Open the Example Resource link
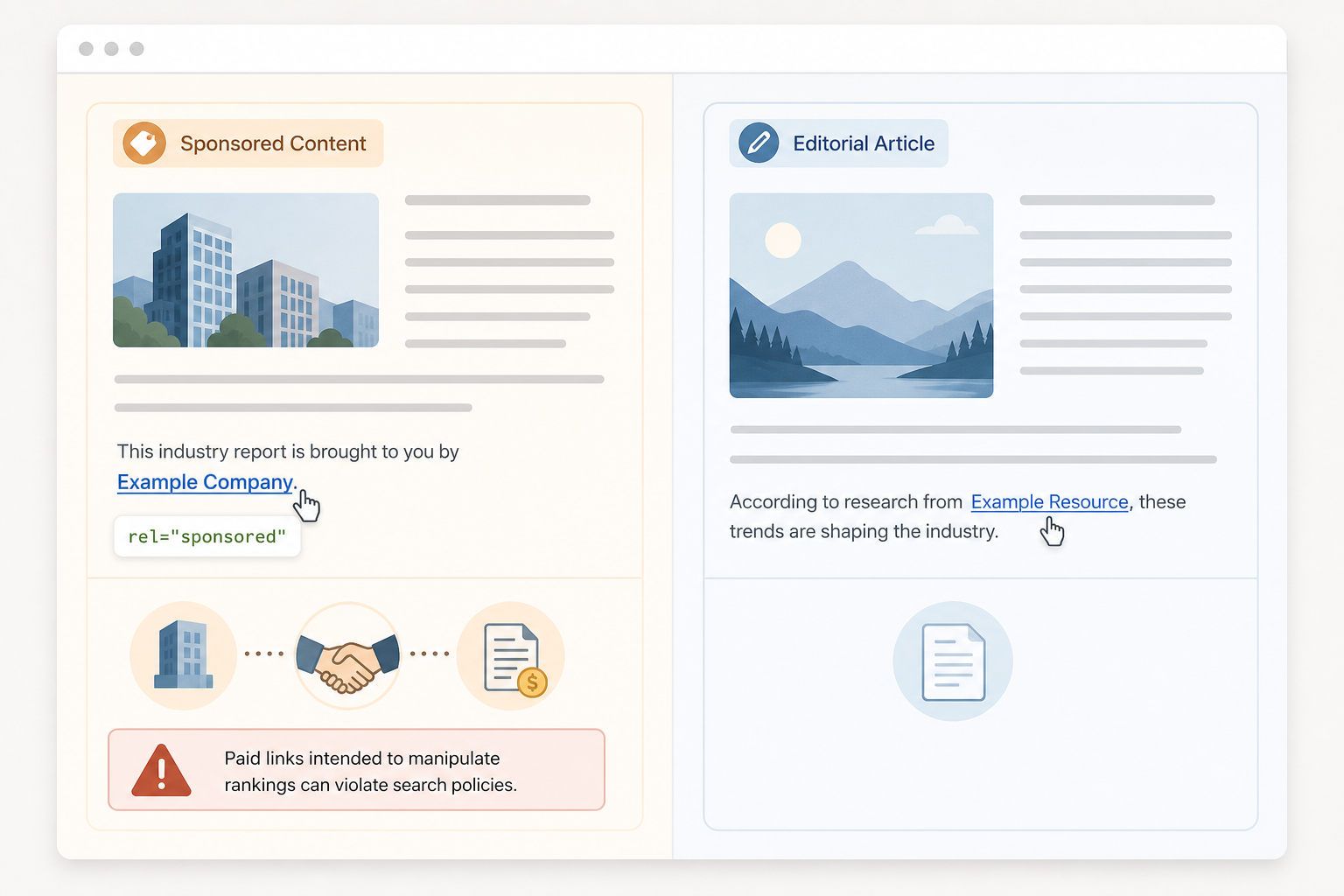The width and height of the screenshot is (1344, 896). pyautogui.click(x=1049, y=502)
